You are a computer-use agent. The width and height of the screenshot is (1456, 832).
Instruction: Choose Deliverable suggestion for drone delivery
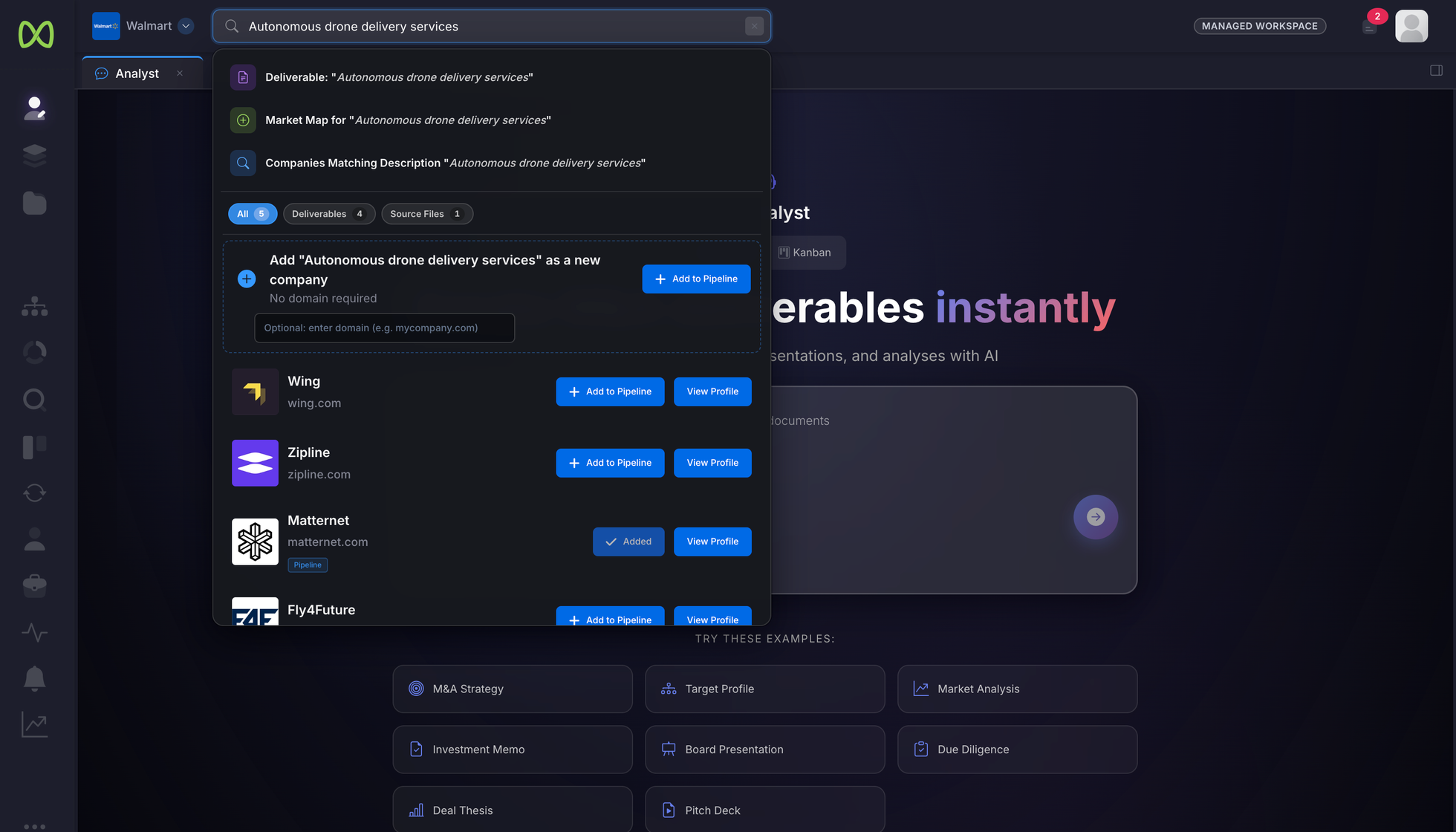click(x=491, y=77)
